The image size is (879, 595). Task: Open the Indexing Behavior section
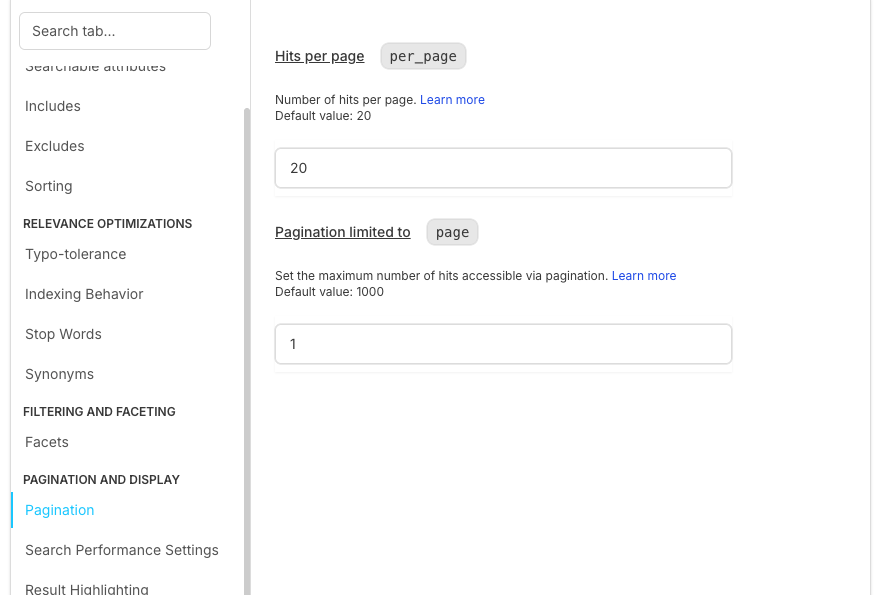tap(84, 294)
